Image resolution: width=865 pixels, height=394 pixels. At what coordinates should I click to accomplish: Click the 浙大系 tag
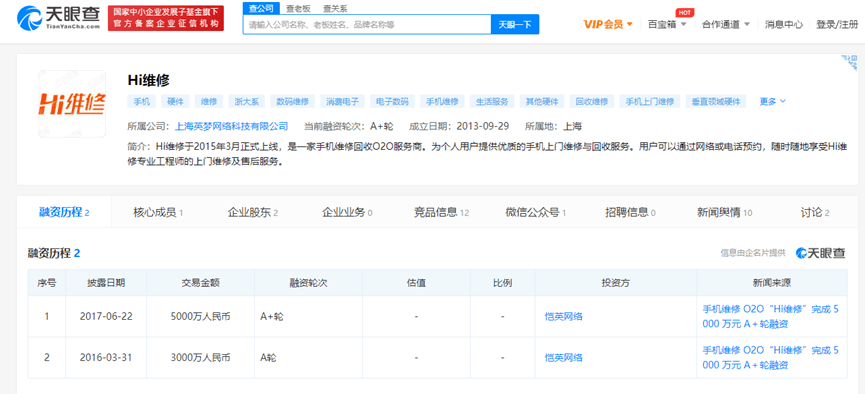pyautogui.click(x=247, y=101)
